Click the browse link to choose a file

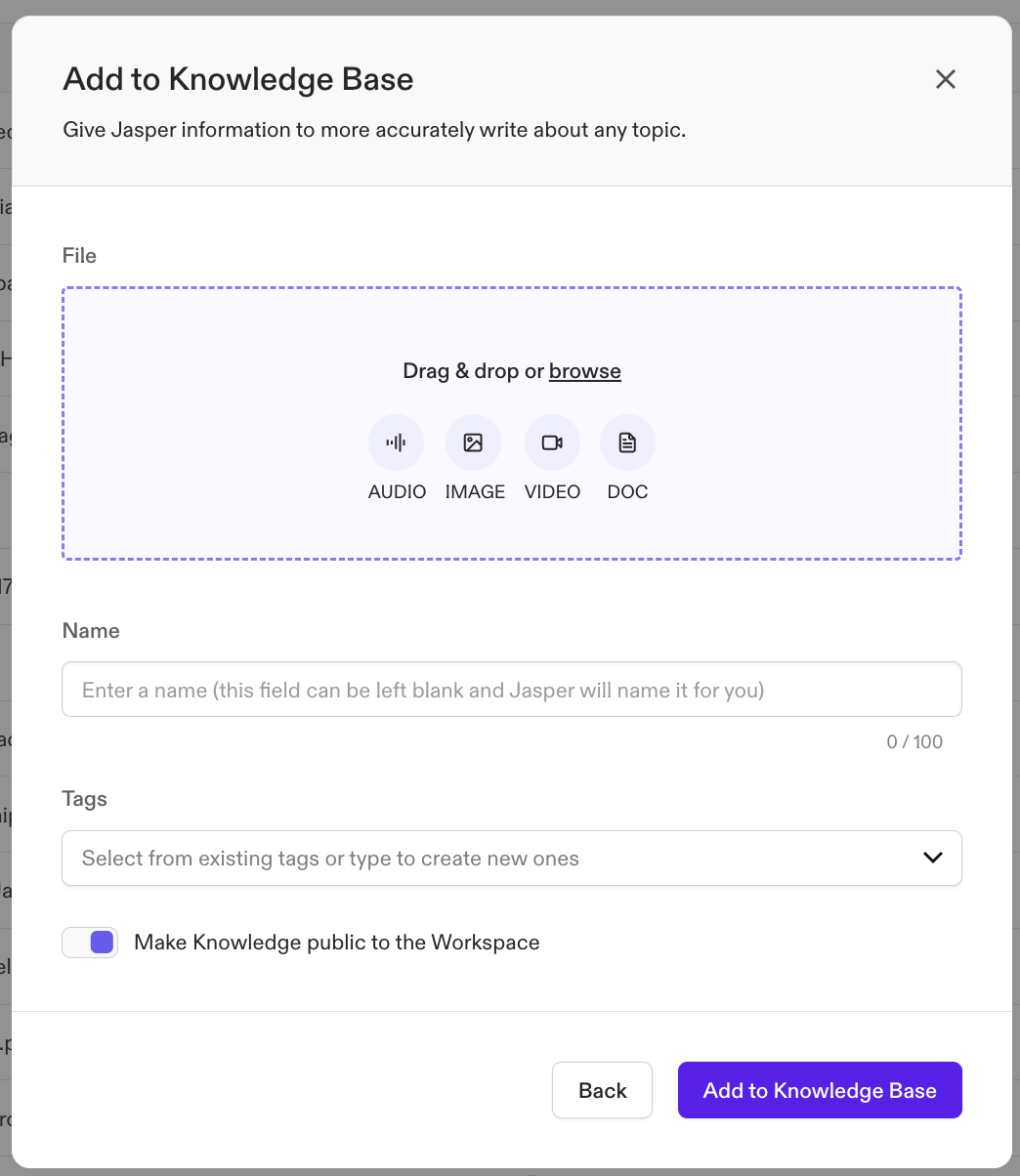click(585, 371)
